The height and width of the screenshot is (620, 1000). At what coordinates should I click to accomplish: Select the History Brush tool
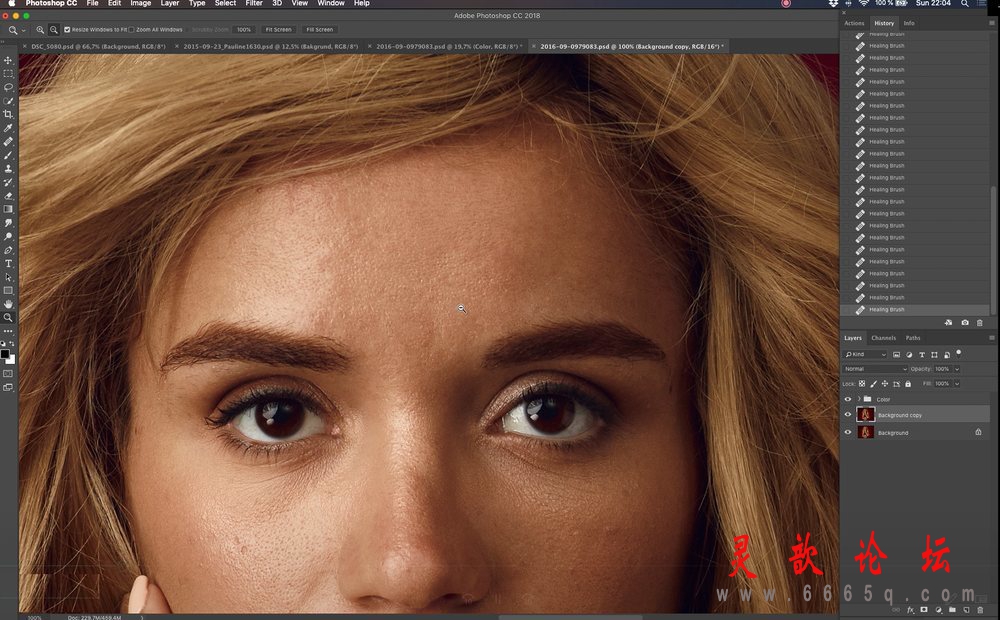pos(8,182)
